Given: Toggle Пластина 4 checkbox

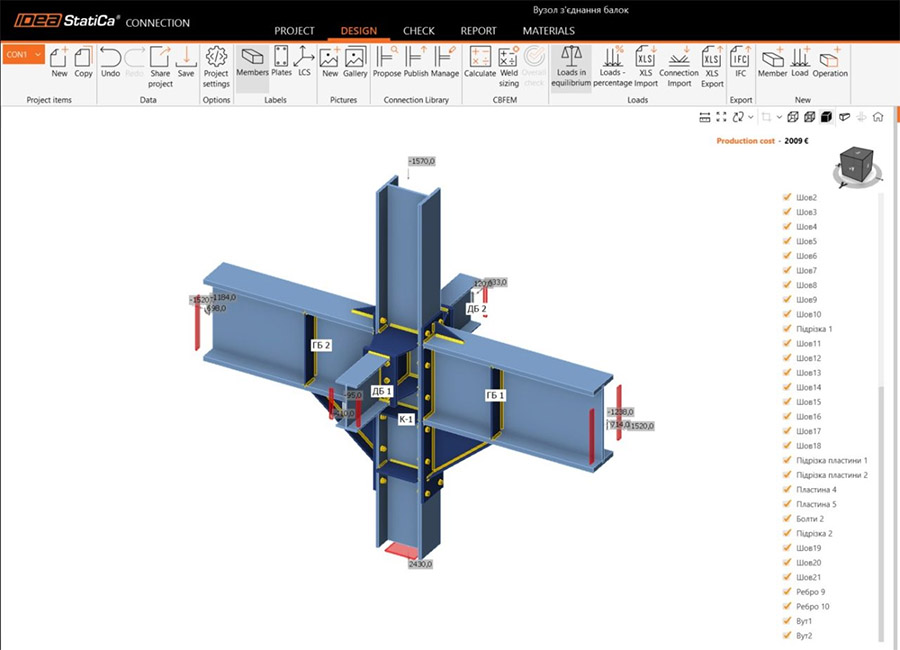Looking at the screenshot, I should [786, 490].
